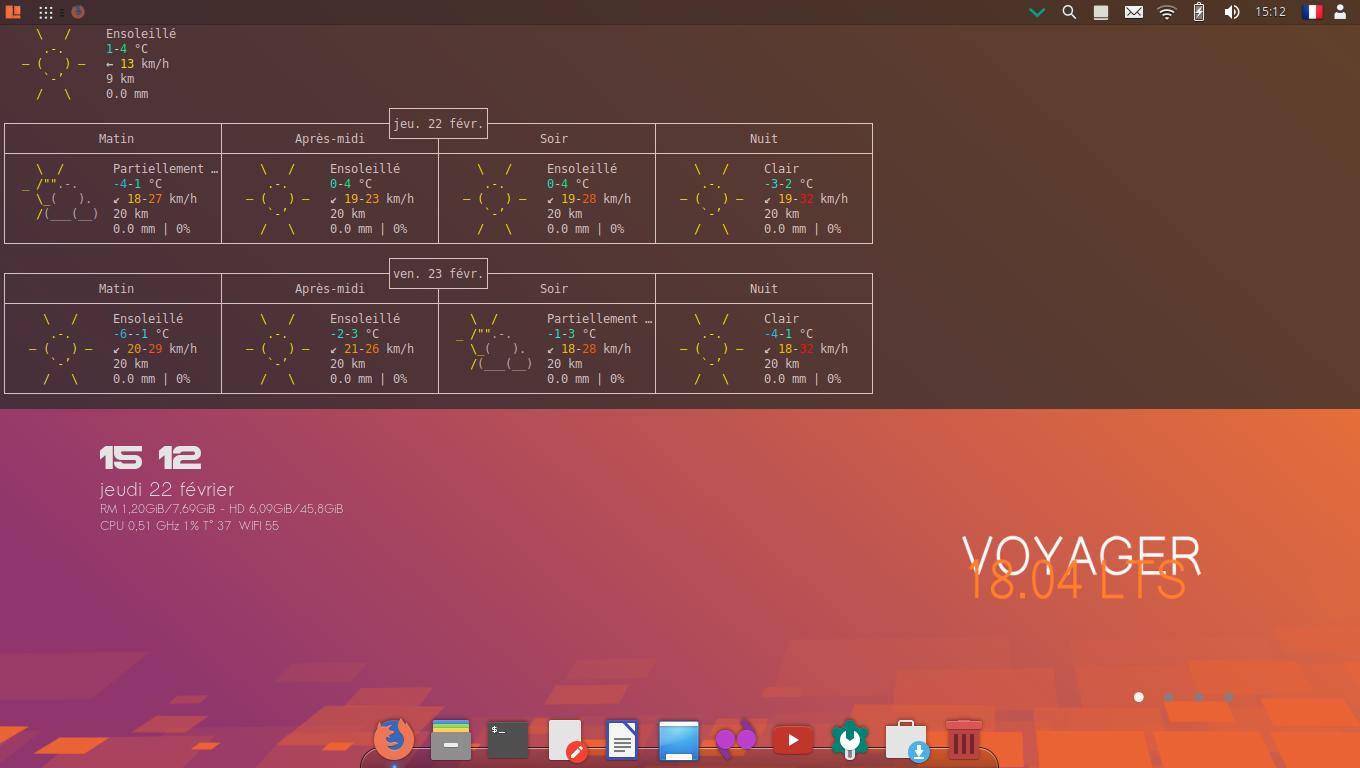The height and width of the screenshot is (768, 1360).
Task: Open the green wrench settings dock icon
Action: (x=850, y=741)
